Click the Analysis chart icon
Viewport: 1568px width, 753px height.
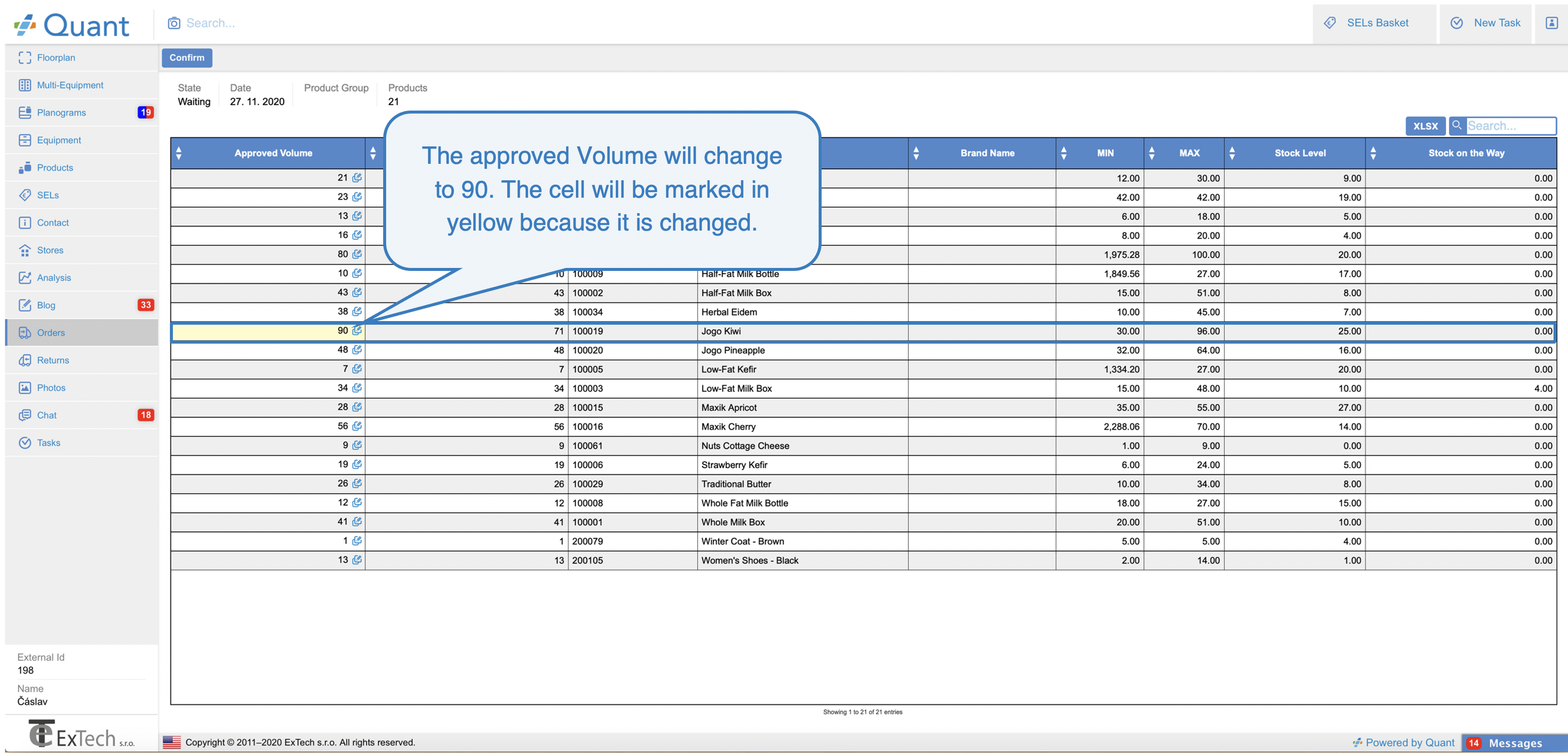[x=25, y=277]
